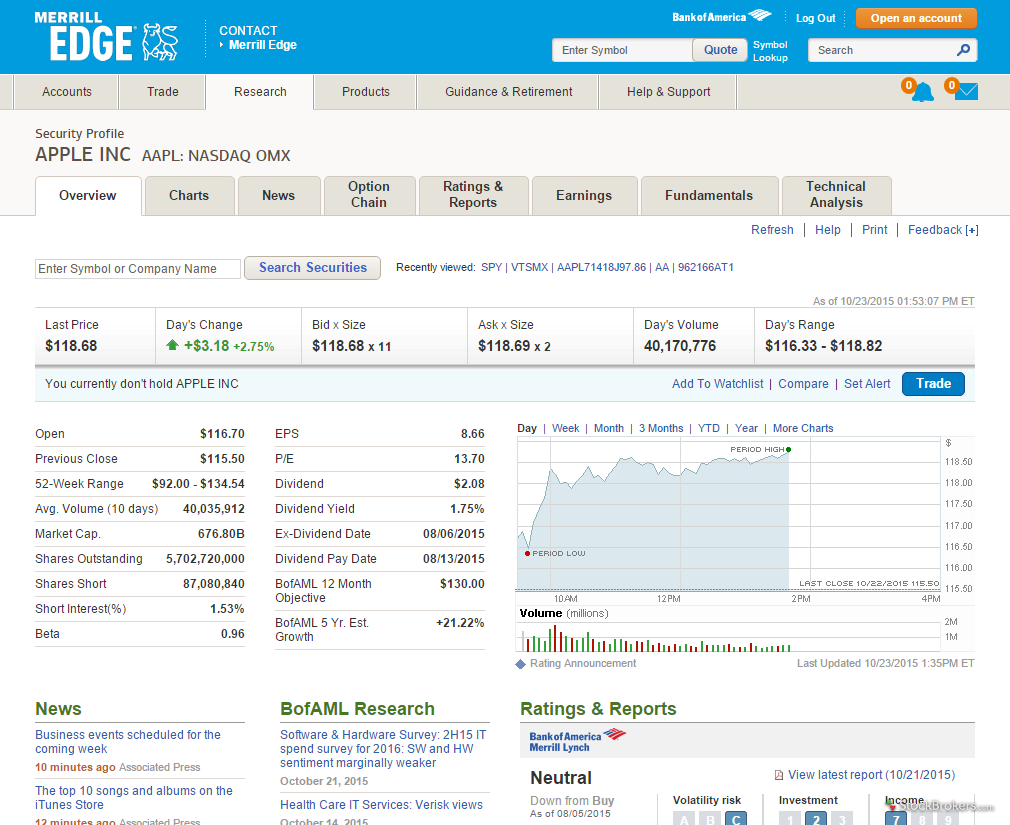Image resolution: width=1010 pixels, height=825 pixels.
Task: Click the Period Low red marker
Action: (x=528, y=553)
